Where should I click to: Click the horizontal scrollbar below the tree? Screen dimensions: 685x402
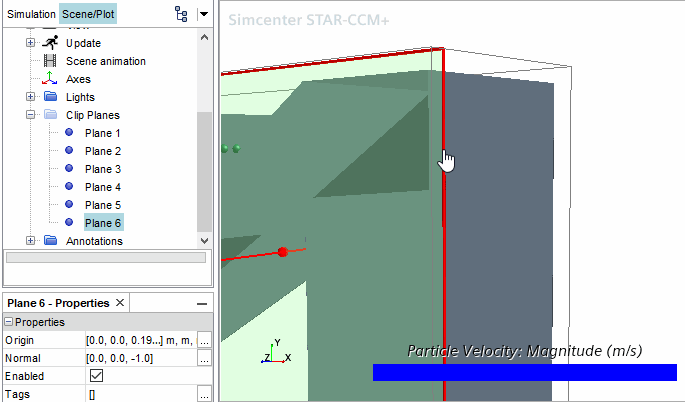[x=106, y=257]
